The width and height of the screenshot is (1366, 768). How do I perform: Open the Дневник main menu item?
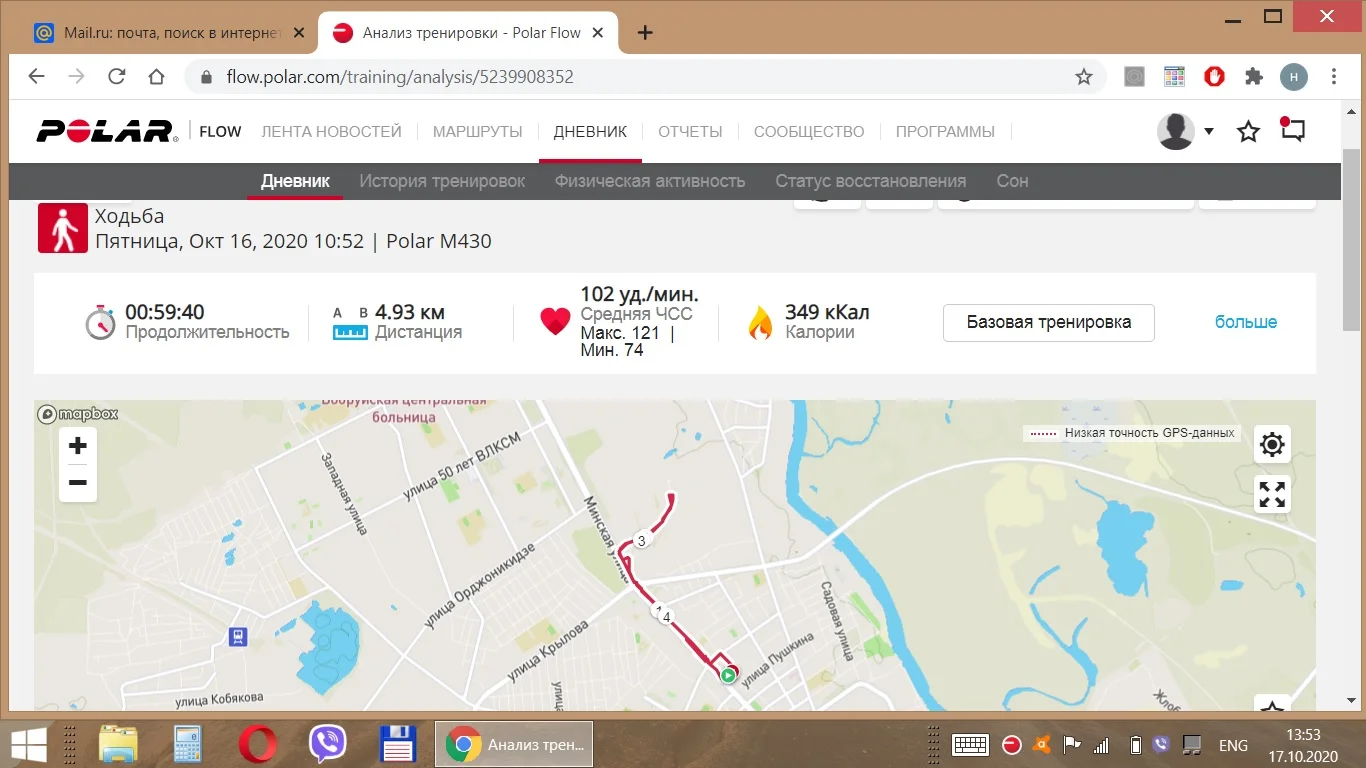pos(590,131)
